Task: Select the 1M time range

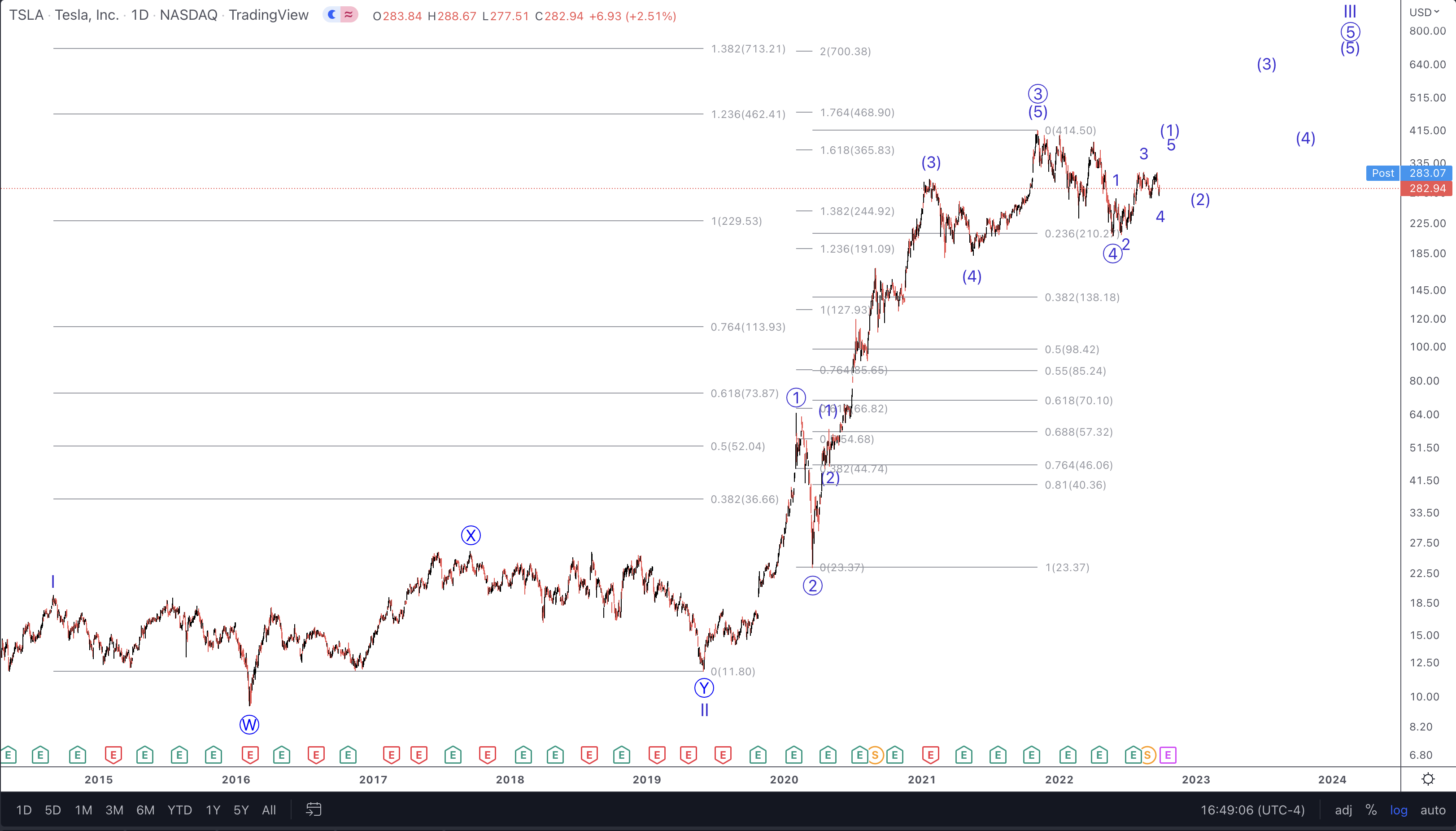Action: 83,809
